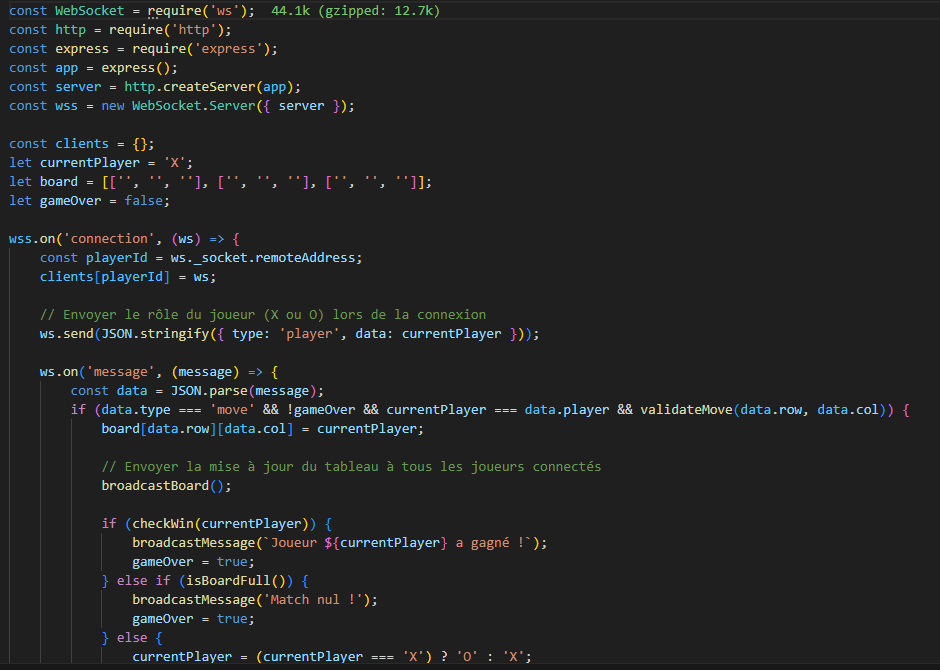Image resolution: width=940 pixels, height=670 pixels.
Task: Click the validateMove function call
Action: click(x=685, y=410)
